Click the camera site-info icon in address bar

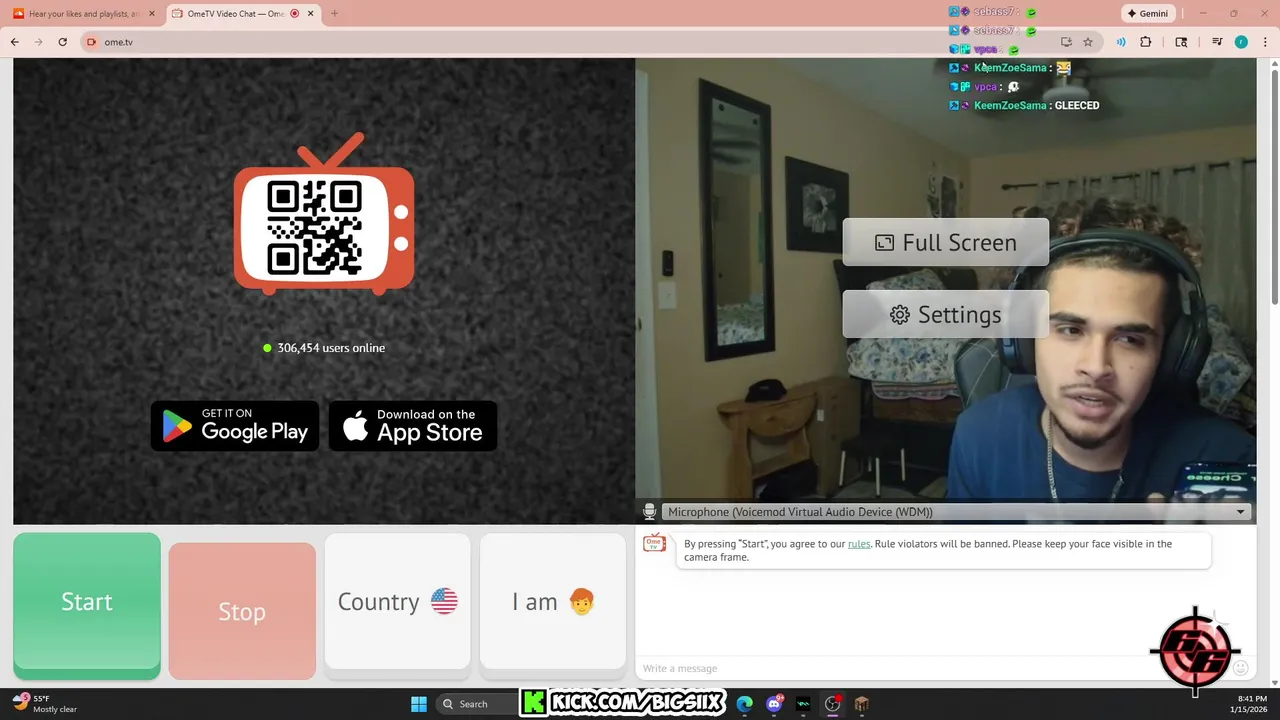click(92, 42)
